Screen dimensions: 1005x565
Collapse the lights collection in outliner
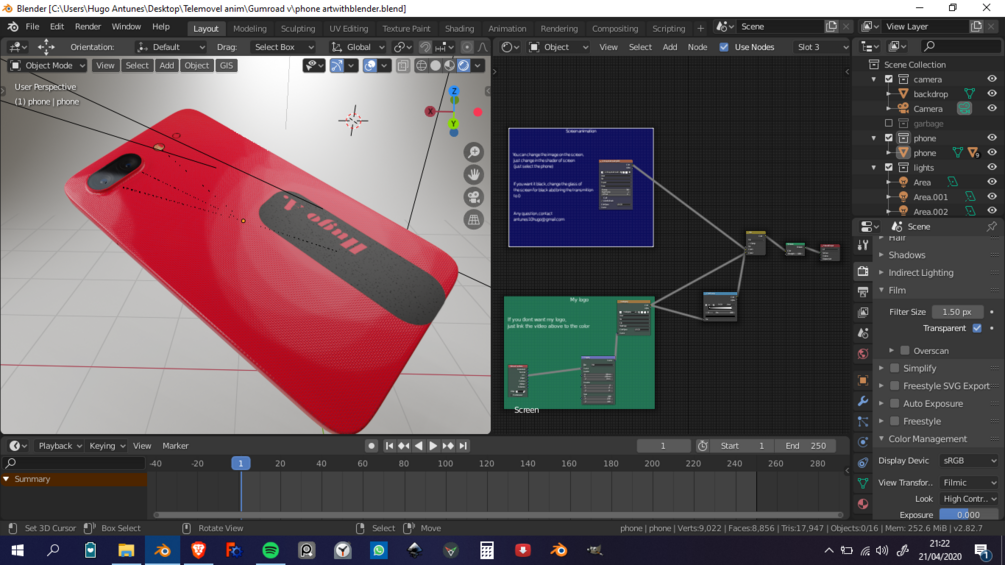click(874, 167)
